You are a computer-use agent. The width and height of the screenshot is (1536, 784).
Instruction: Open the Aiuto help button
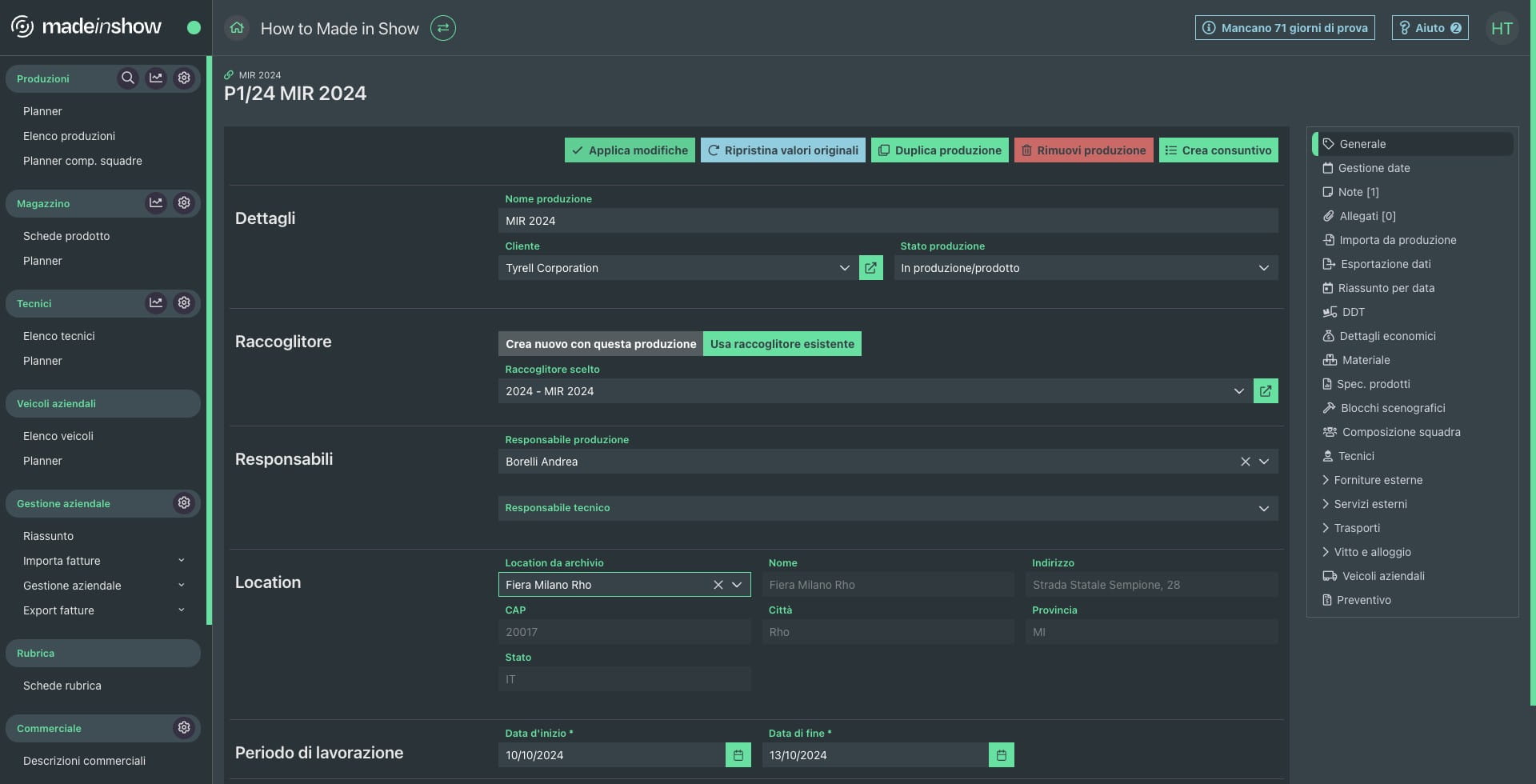[1430, 27]
